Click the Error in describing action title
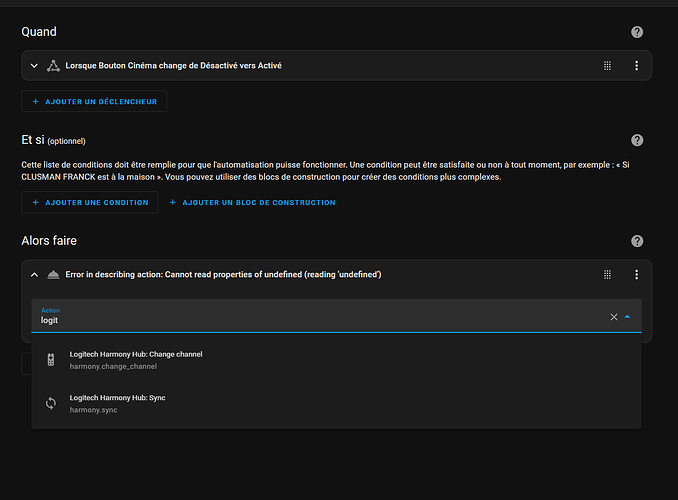The width and height of the screenshot is (678, 500). 223,275
